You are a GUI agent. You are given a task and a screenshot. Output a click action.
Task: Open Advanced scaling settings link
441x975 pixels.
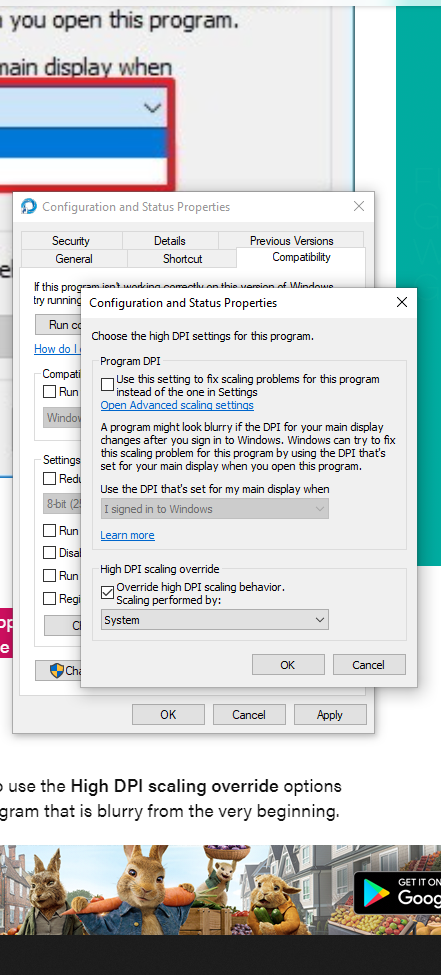pyautogui.click(x=177, y=405)
